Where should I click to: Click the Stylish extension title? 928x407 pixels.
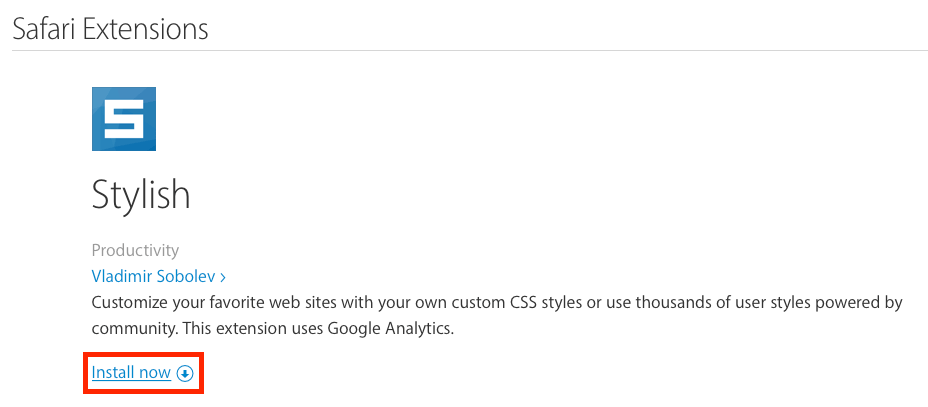point(141,195)
